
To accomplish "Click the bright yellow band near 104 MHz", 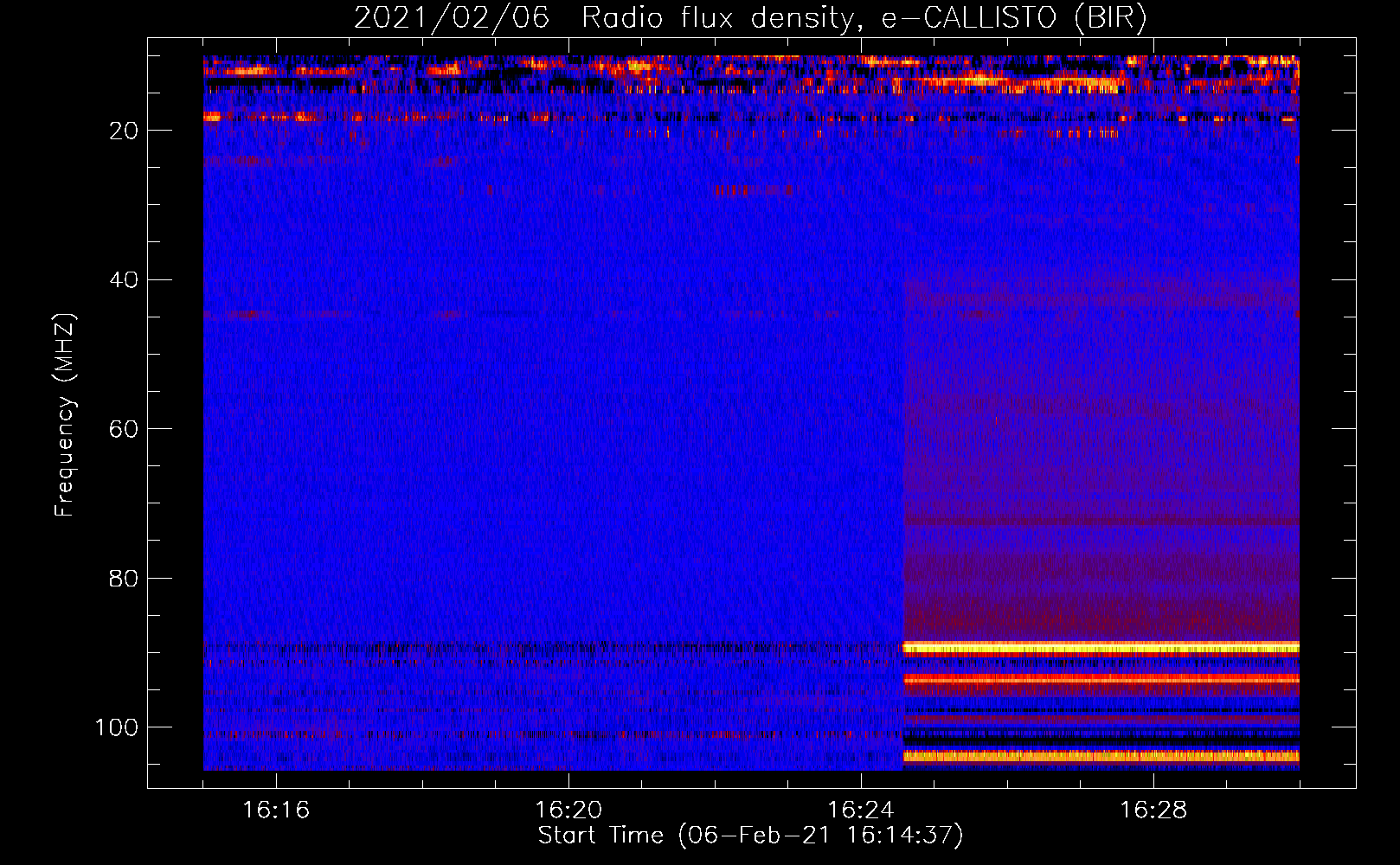I will click(1101, 756).
